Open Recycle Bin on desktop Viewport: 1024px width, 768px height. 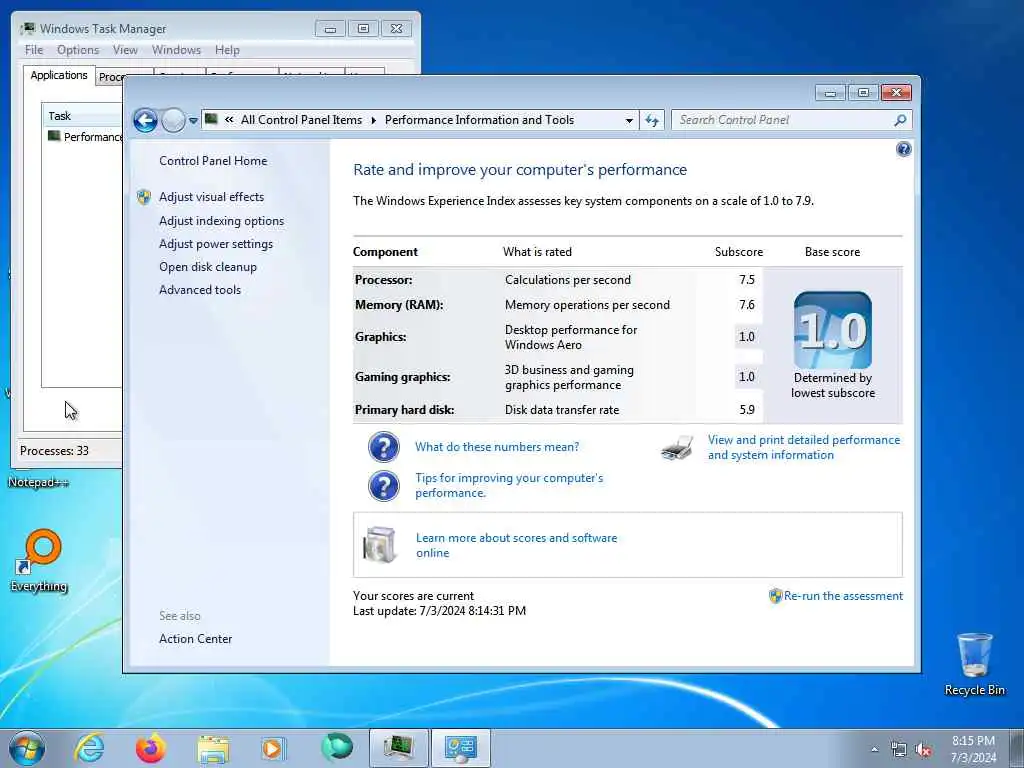(974, 664)
